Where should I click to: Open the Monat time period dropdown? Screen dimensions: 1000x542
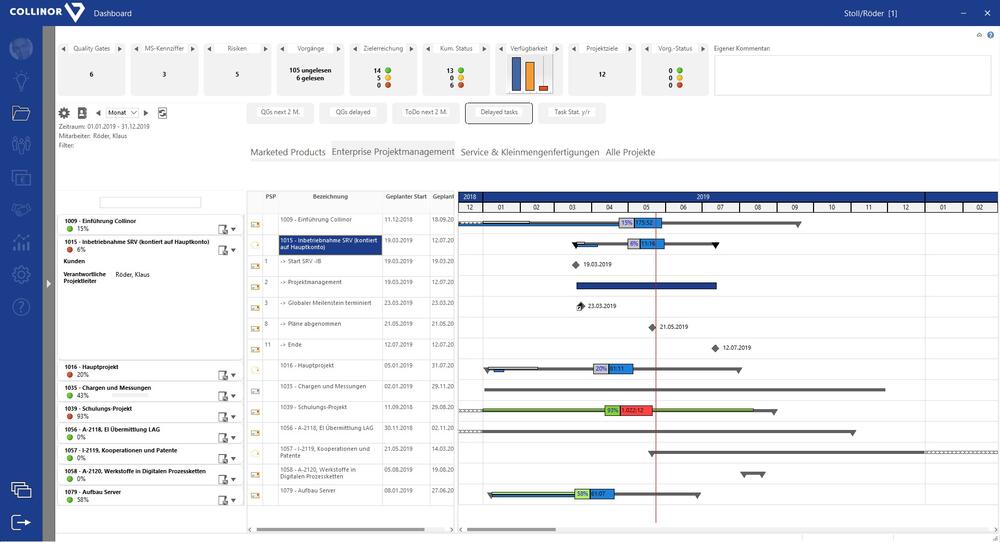[124, 113]
